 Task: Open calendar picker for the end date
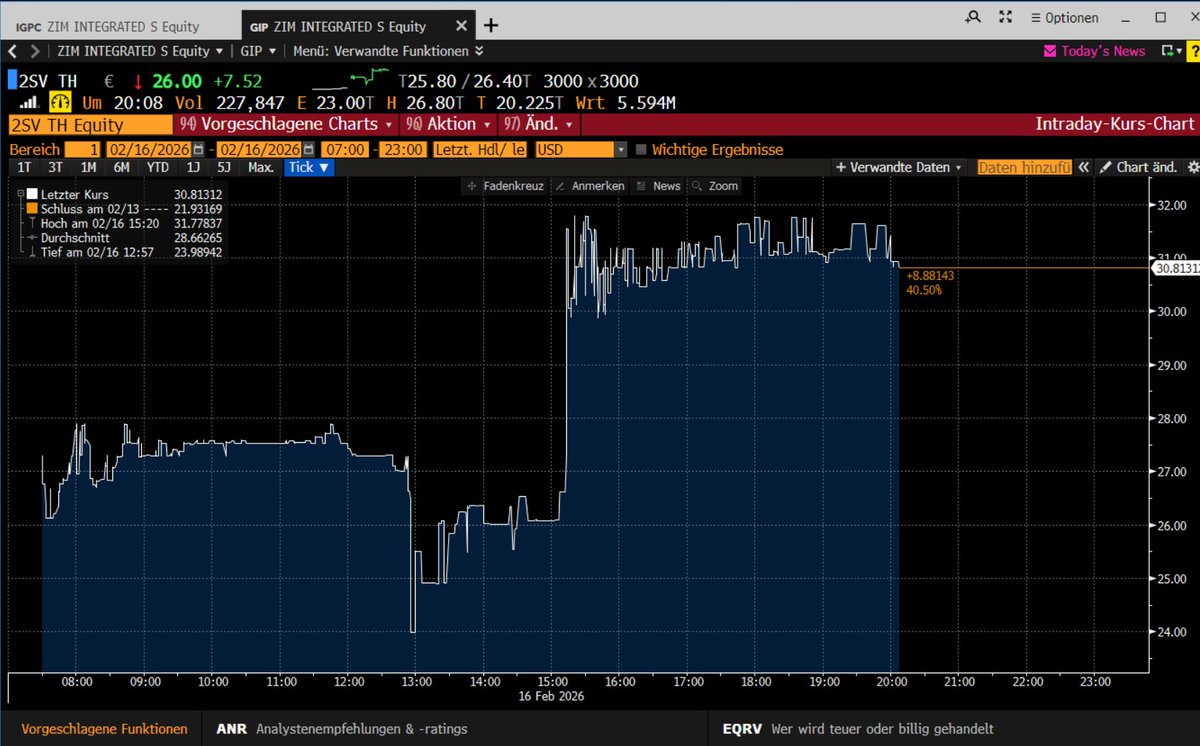(x=309, y=150)
